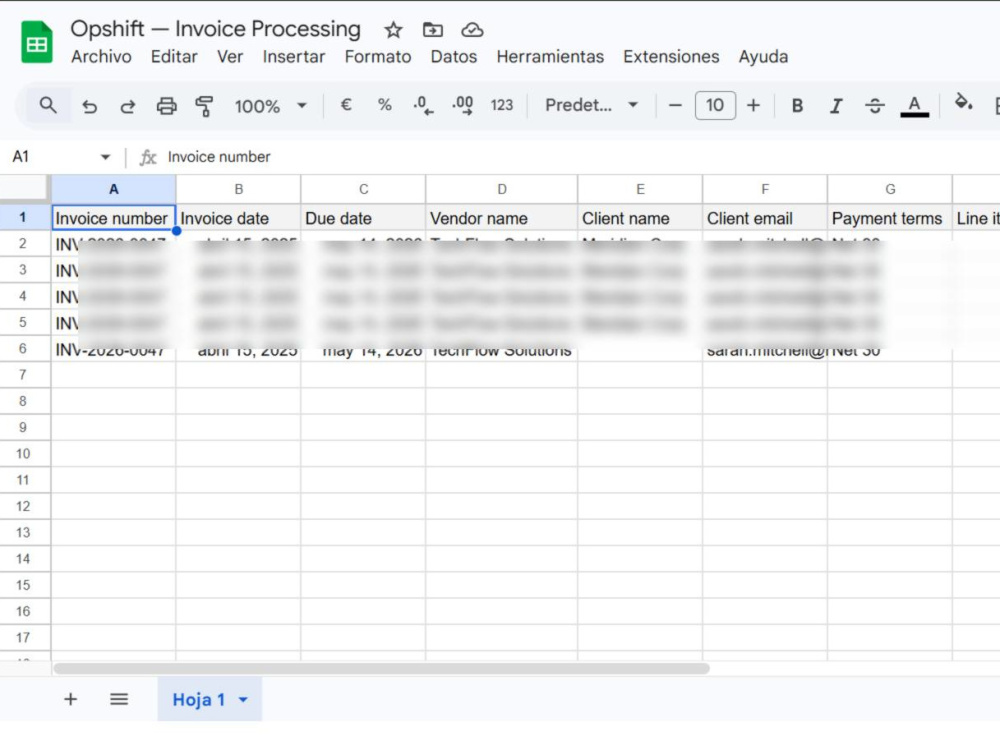Open the Hoja 1 tab options arrow

[243, 700]
